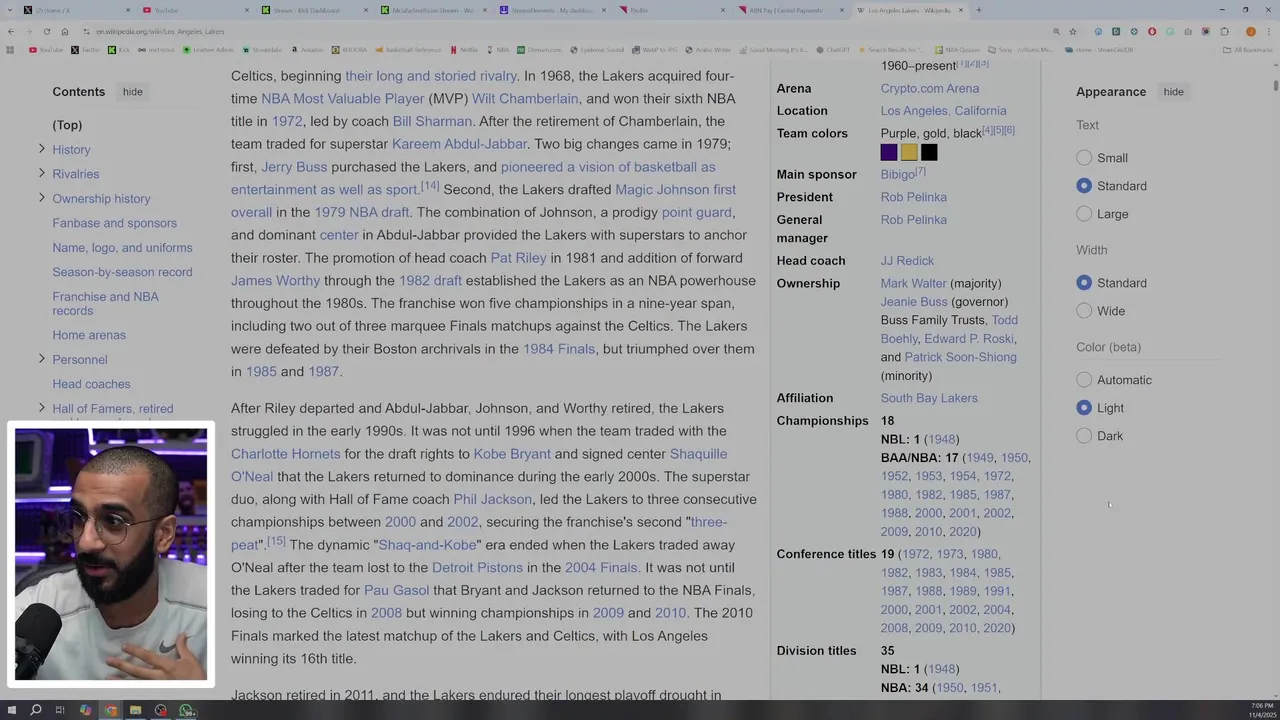Open the All Bookmarks folder

1249,49
